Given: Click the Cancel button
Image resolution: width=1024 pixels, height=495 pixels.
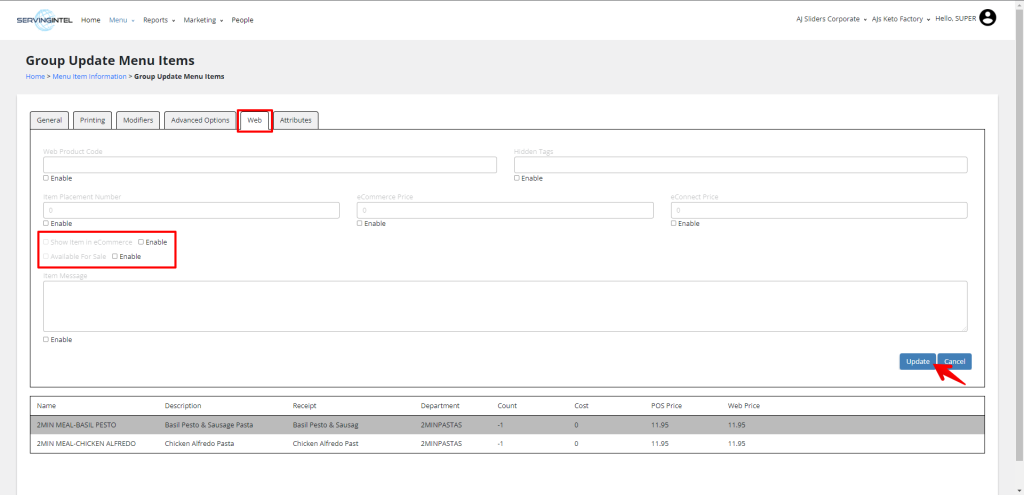Looking at the screenshot, I should [x=955, y=361].
